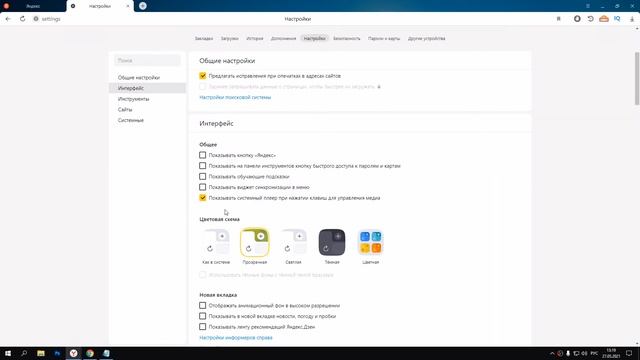Screen dimensions: 640x360
Task: Enable Показывать кнопку «Яндекс» checkbox
Action: tap(202, 155)
